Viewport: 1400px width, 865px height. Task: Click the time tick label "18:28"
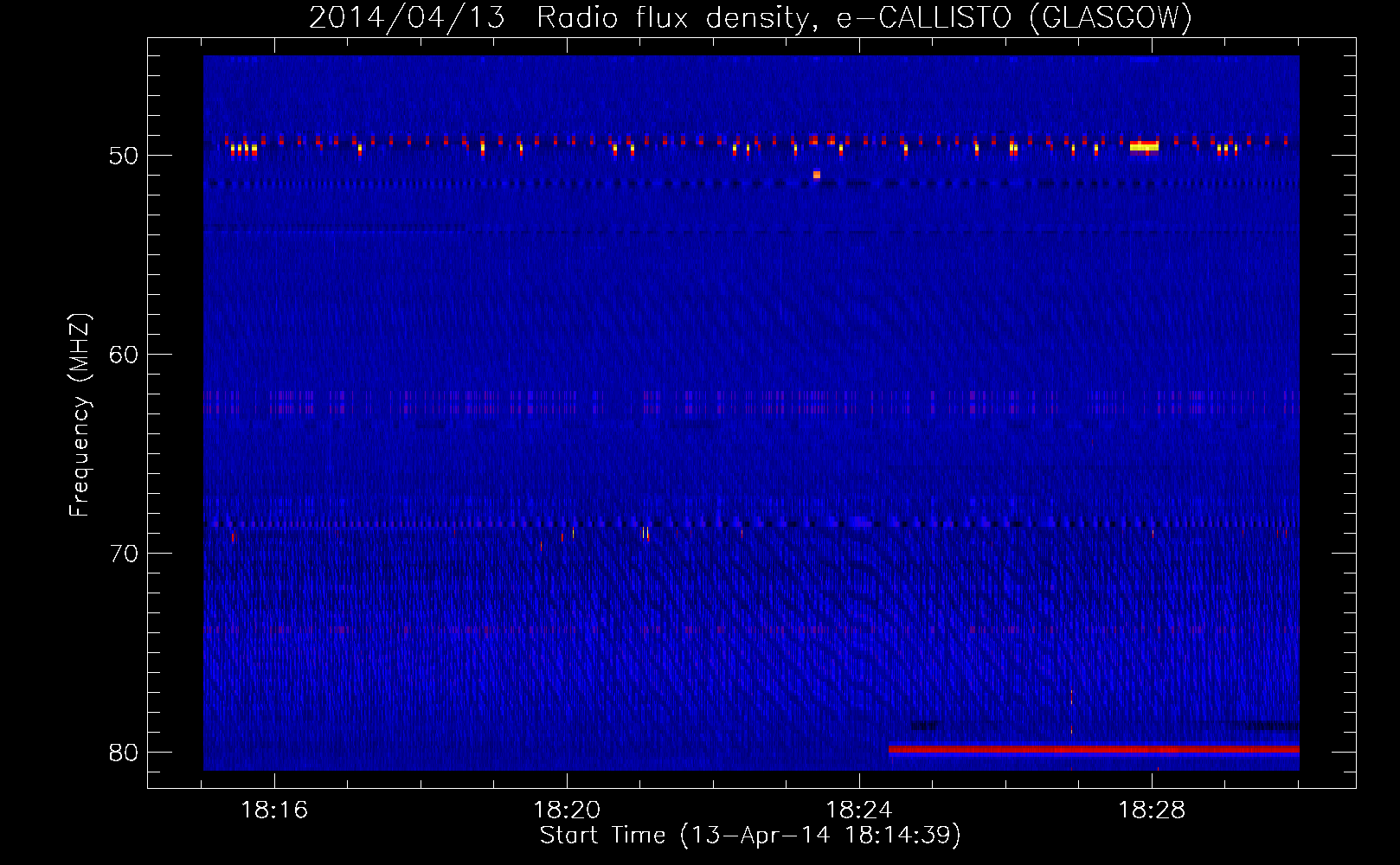coord(1152,811)
